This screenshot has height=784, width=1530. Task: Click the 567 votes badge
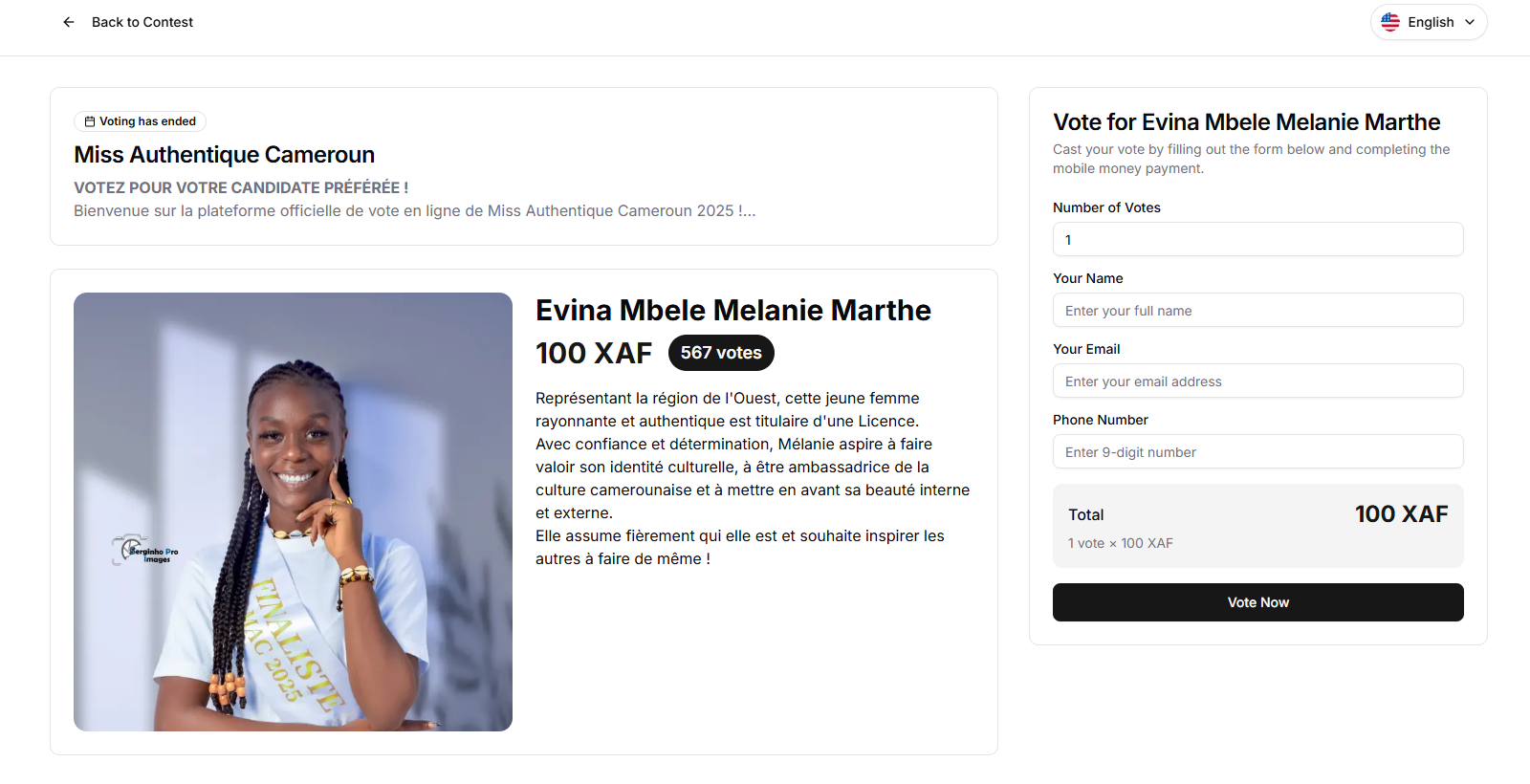721,353
